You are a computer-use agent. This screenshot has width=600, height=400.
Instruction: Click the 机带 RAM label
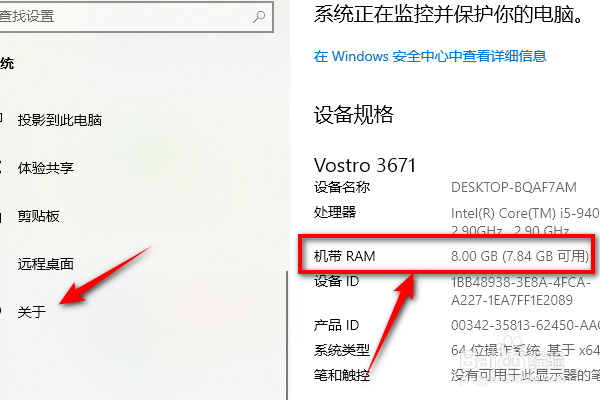[344, 256]
